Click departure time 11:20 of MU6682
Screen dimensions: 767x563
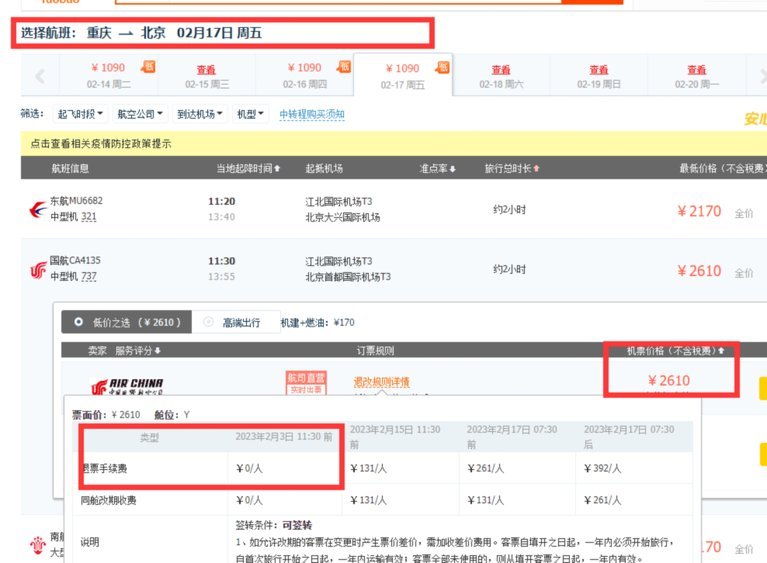point(222,202)
